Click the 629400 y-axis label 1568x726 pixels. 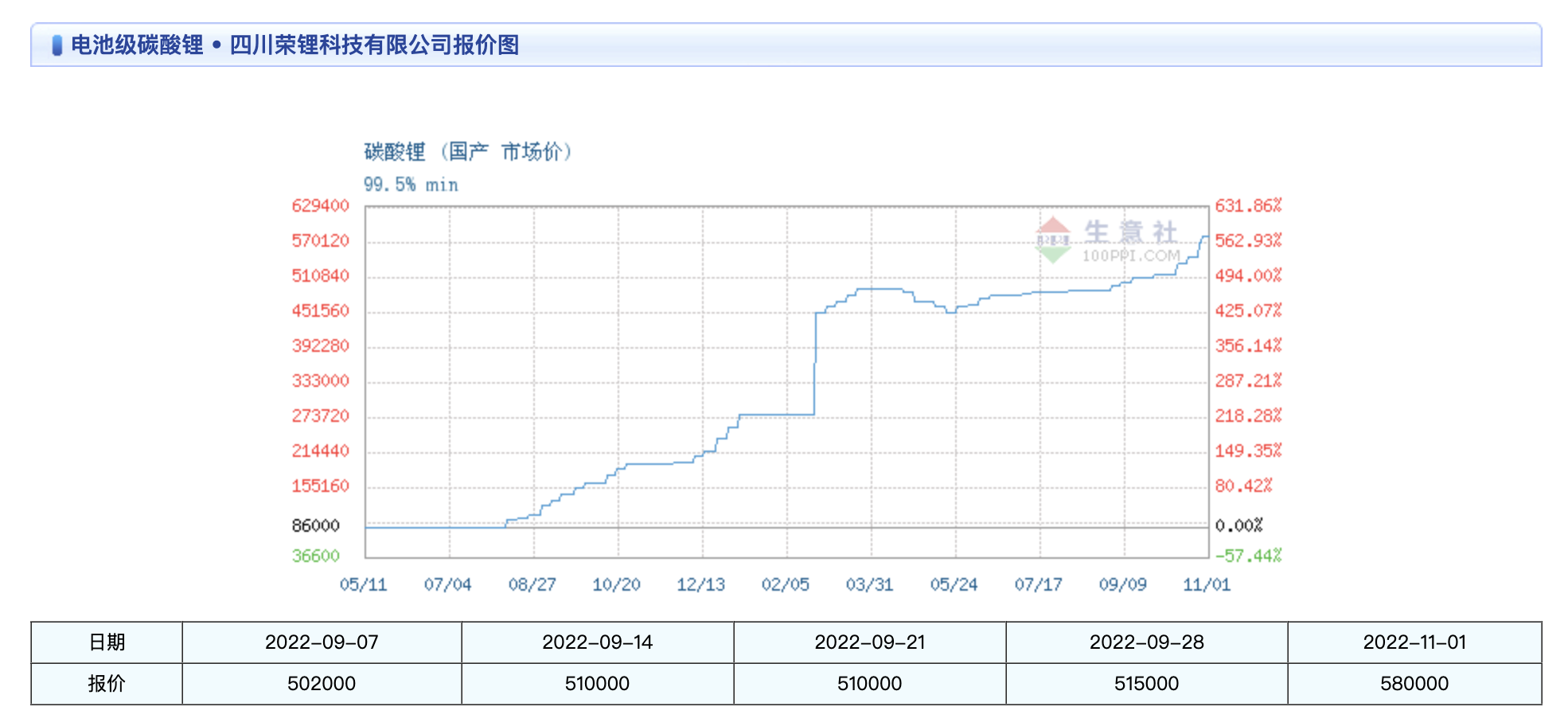321,206
